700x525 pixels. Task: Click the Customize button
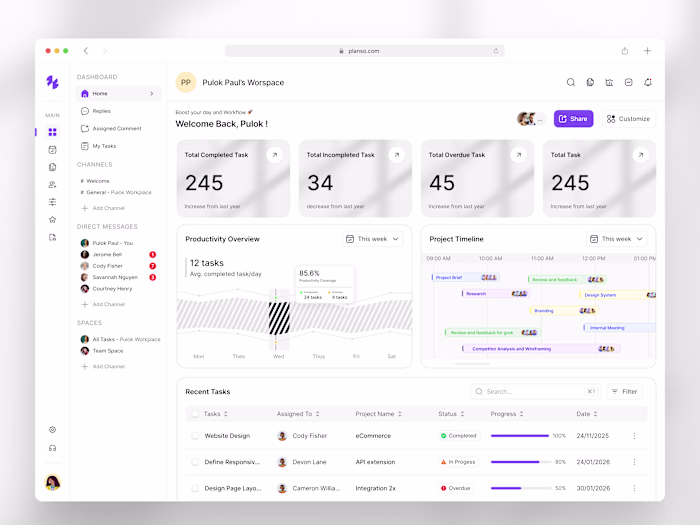tap(629, 119)
